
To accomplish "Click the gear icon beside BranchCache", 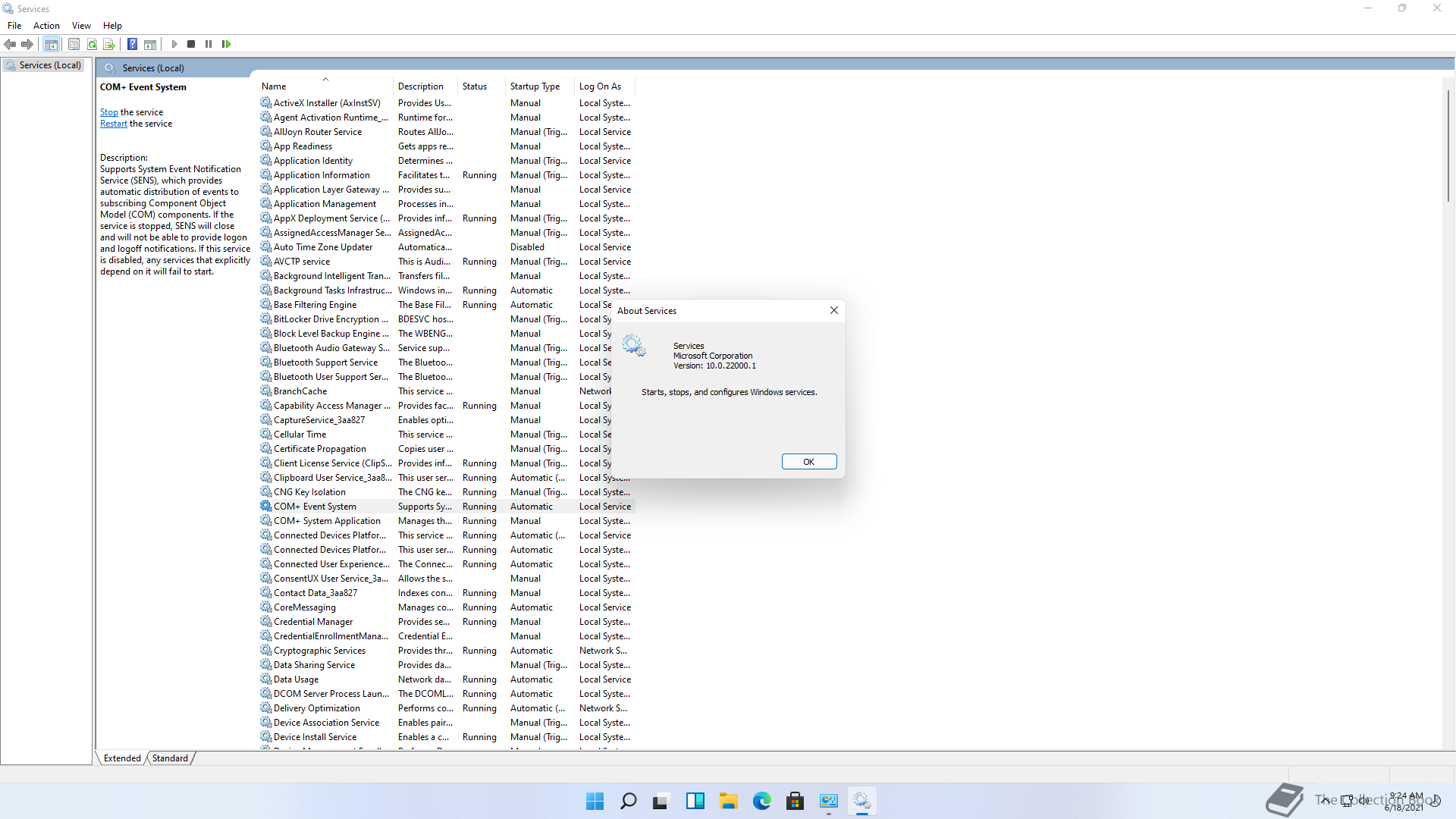I will tap(266, 391).
